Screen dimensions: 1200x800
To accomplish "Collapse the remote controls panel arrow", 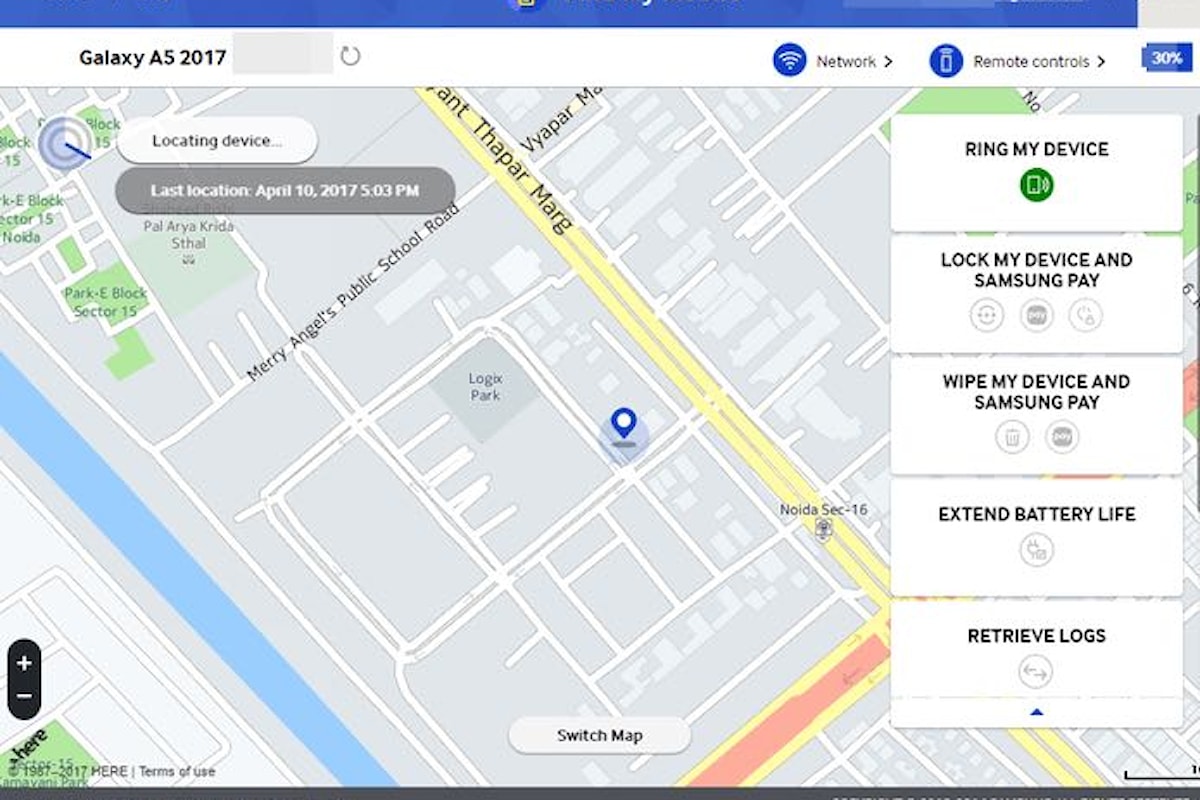I will point(1036,712).
